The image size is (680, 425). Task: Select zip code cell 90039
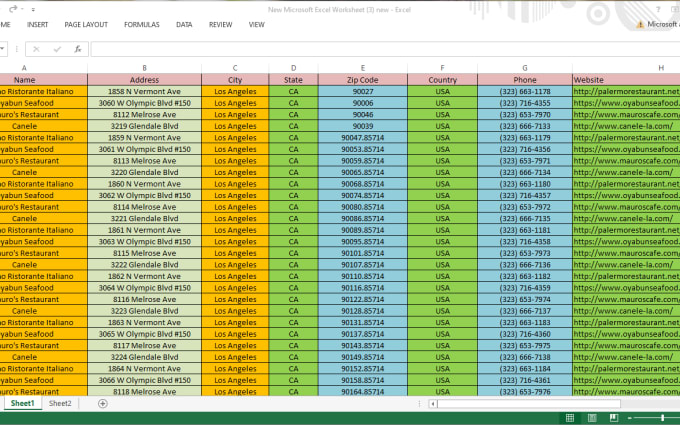363,126
